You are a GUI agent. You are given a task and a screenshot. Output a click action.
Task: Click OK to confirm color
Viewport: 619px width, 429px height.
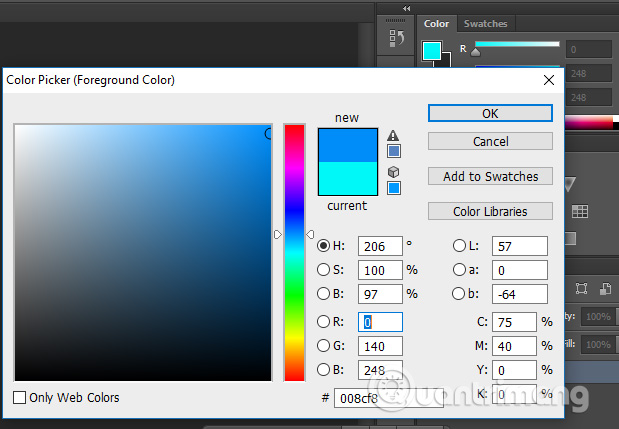(490, 113)
